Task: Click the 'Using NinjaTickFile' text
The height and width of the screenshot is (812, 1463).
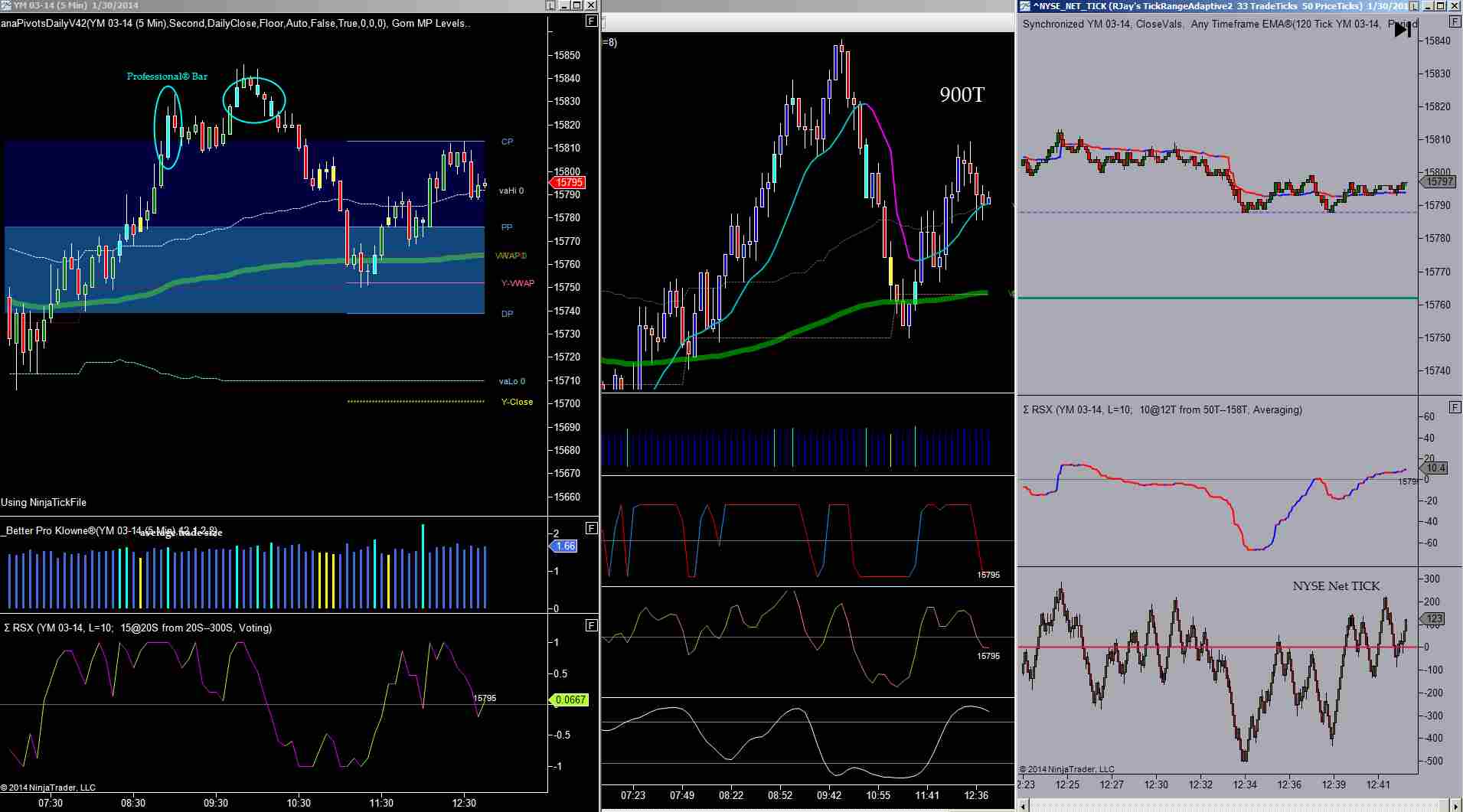Action: pyautogui.click(x=44, y=502)
